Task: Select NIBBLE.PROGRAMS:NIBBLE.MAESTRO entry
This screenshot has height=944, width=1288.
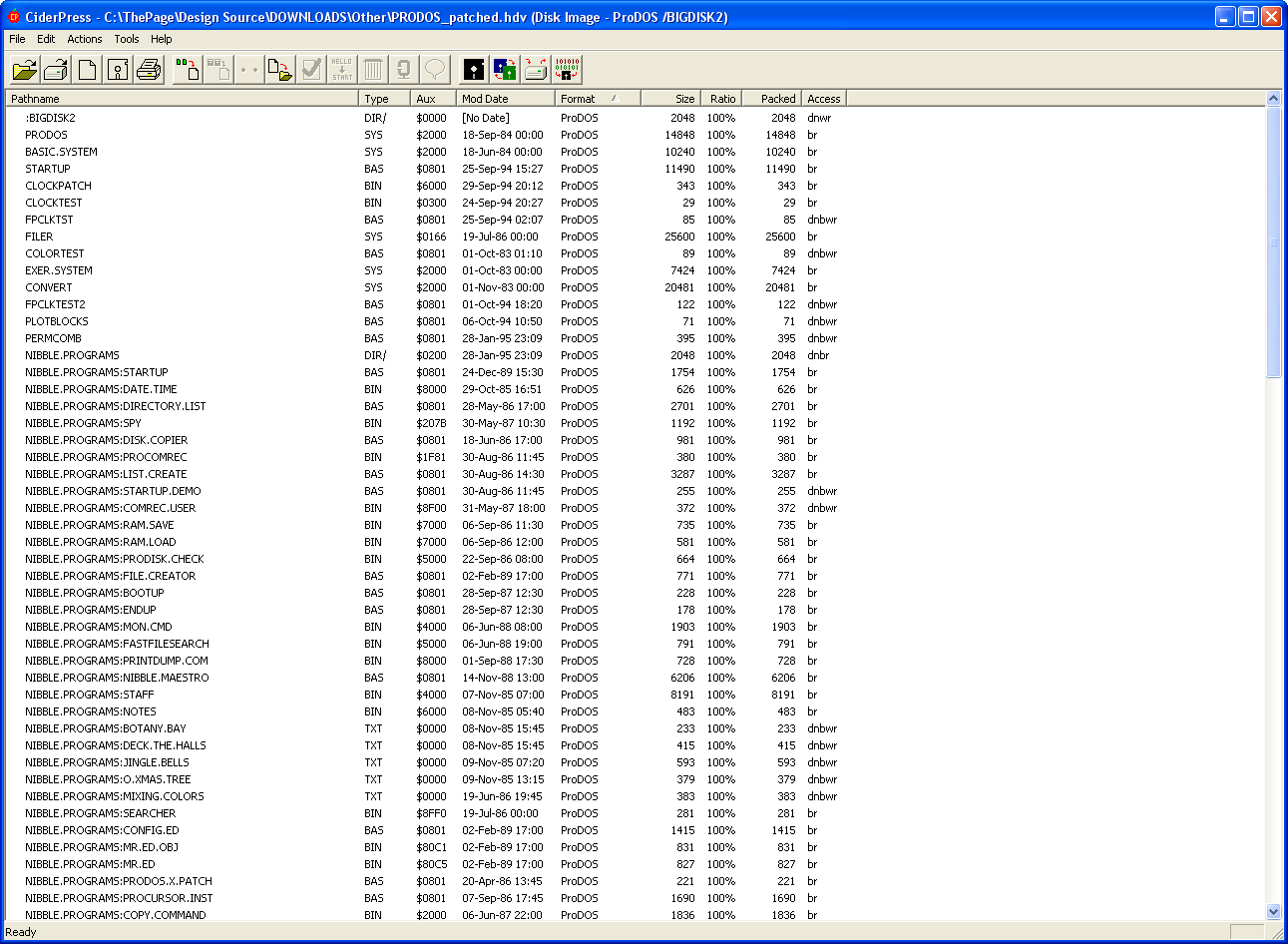Action: [x=427, y=678]
